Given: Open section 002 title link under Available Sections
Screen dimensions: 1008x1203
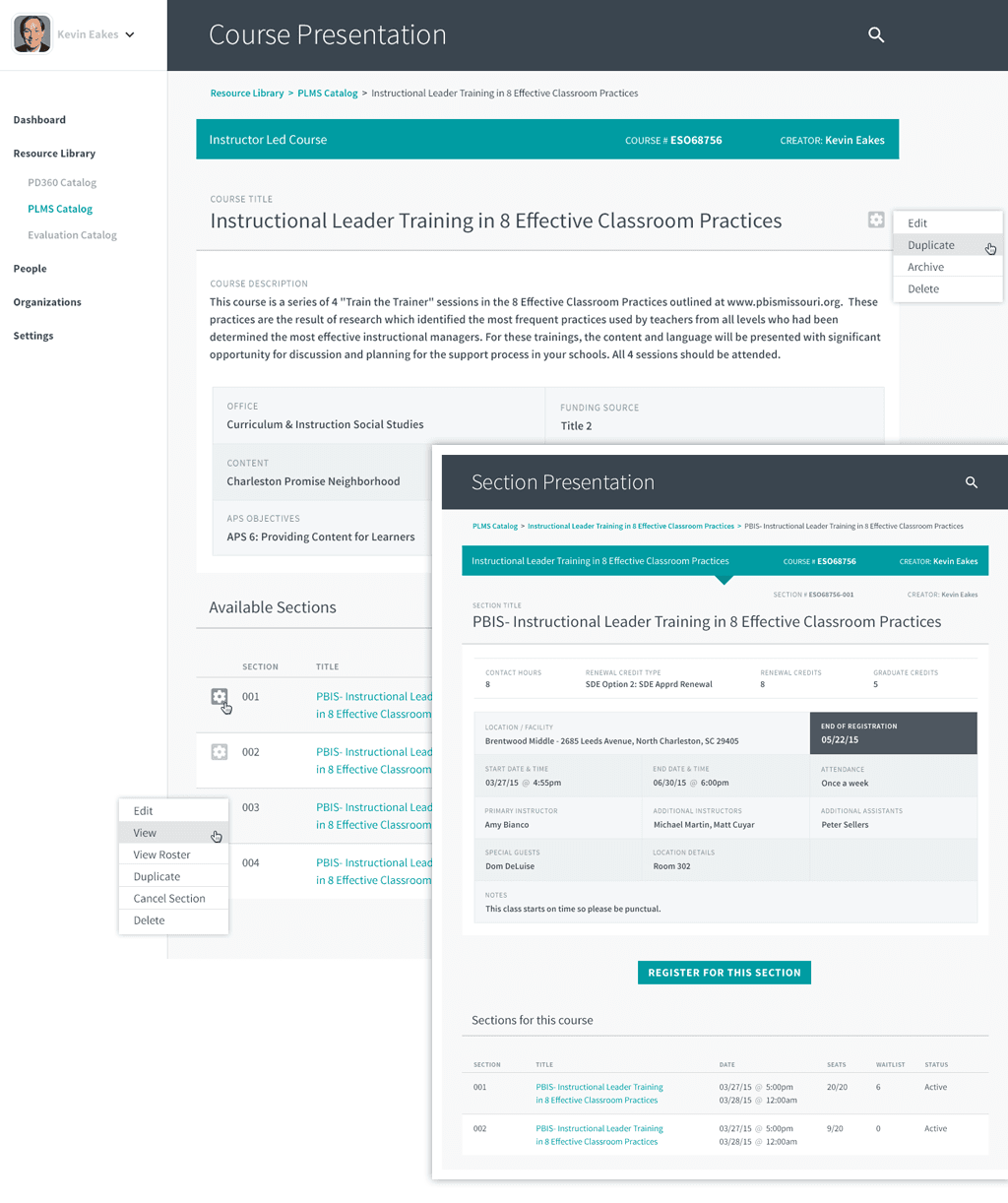Looking at the screenshot, I should point(374,760).
